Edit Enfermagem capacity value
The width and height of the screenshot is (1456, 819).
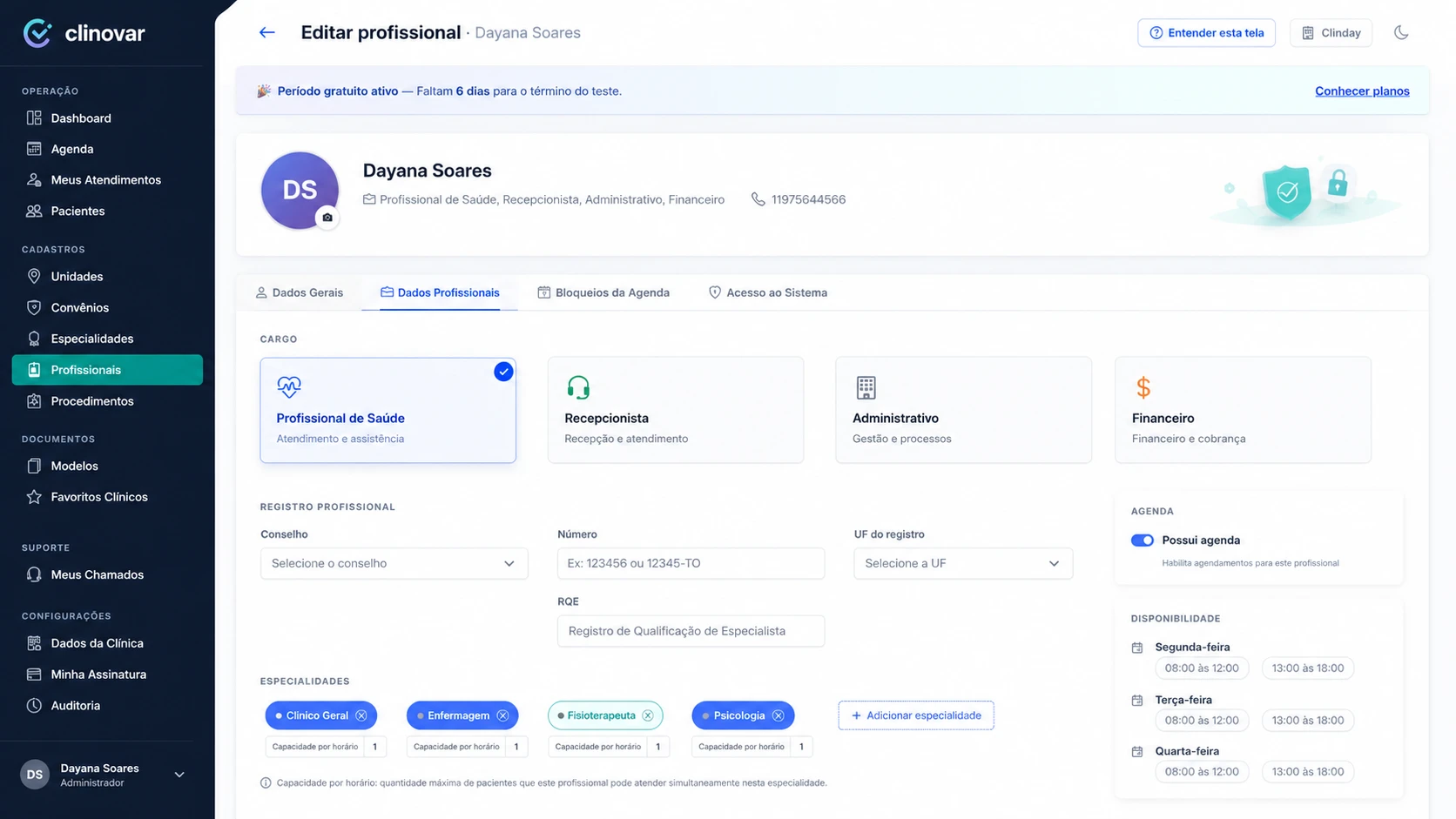[x=516, y=747]
